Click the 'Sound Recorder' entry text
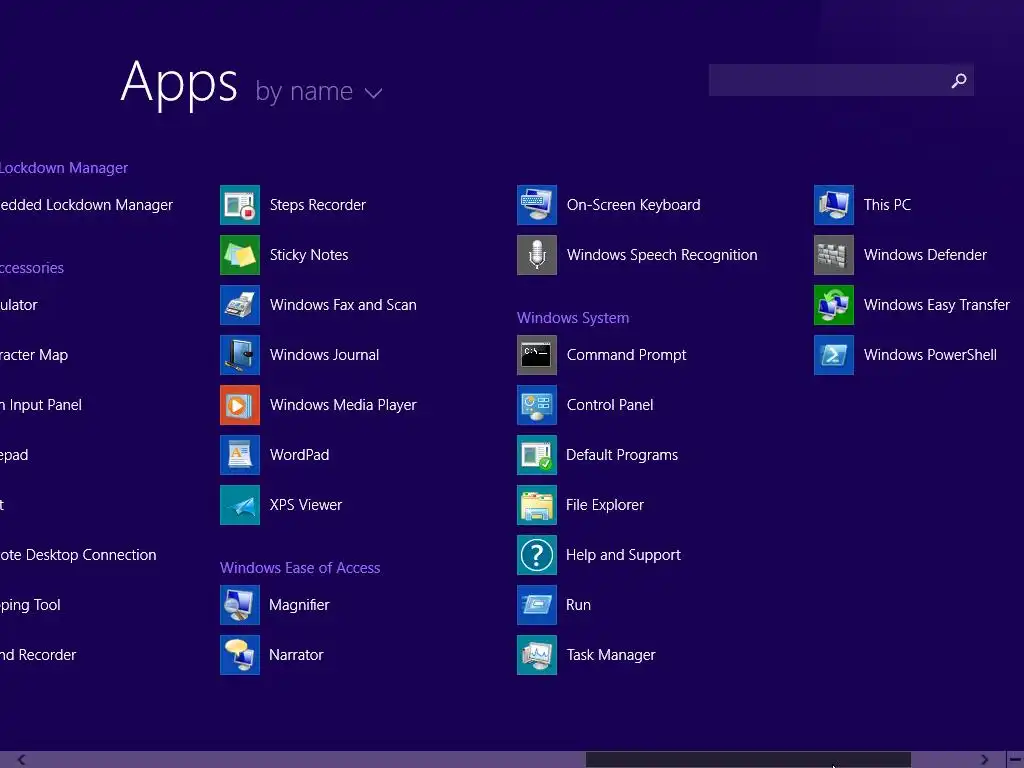 [x=38, y=655]
